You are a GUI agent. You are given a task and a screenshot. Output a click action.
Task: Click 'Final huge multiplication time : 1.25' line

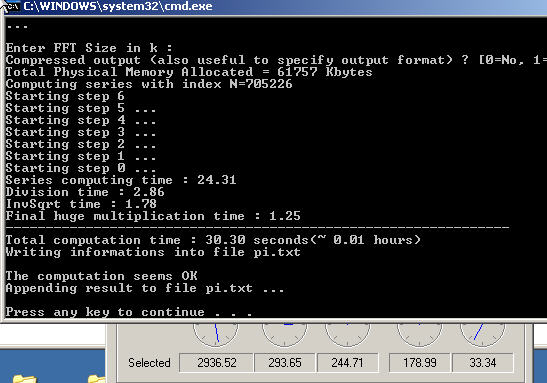click(153, 216)
